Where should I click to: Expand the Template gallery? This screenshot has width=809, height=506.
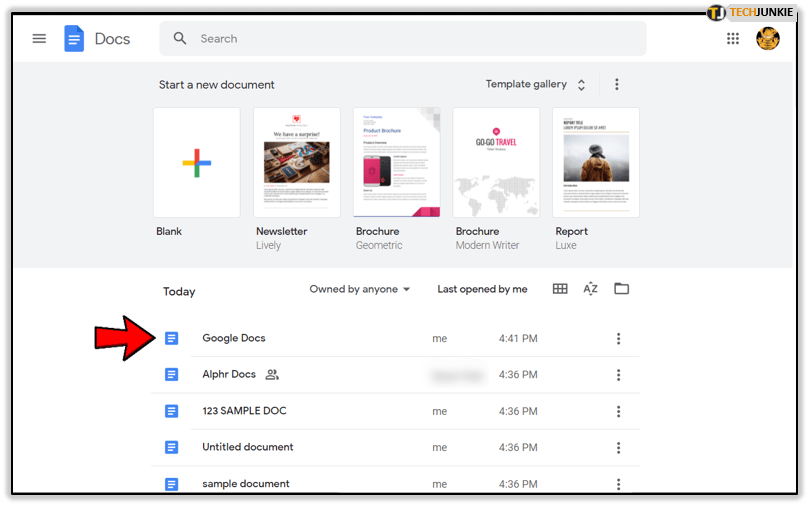click(536, 85)
